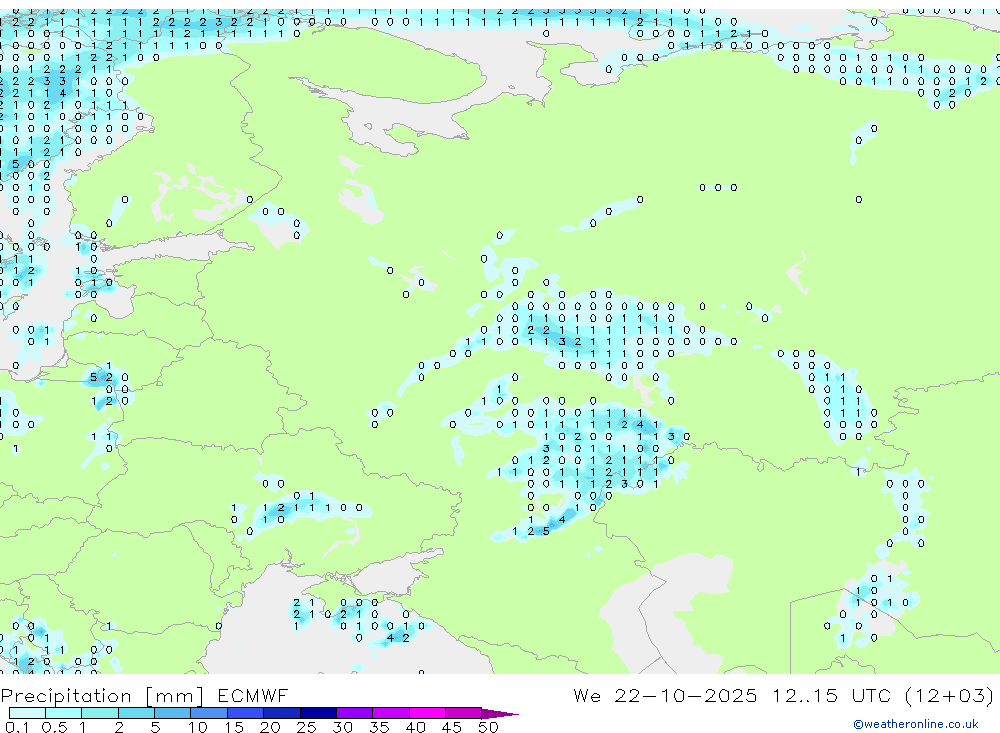The width and height of the screenshot is (1000, 733).
Task: Pick the 10–15 mm legend swatch
Action: pyautogui.click(x=209, y=713)
